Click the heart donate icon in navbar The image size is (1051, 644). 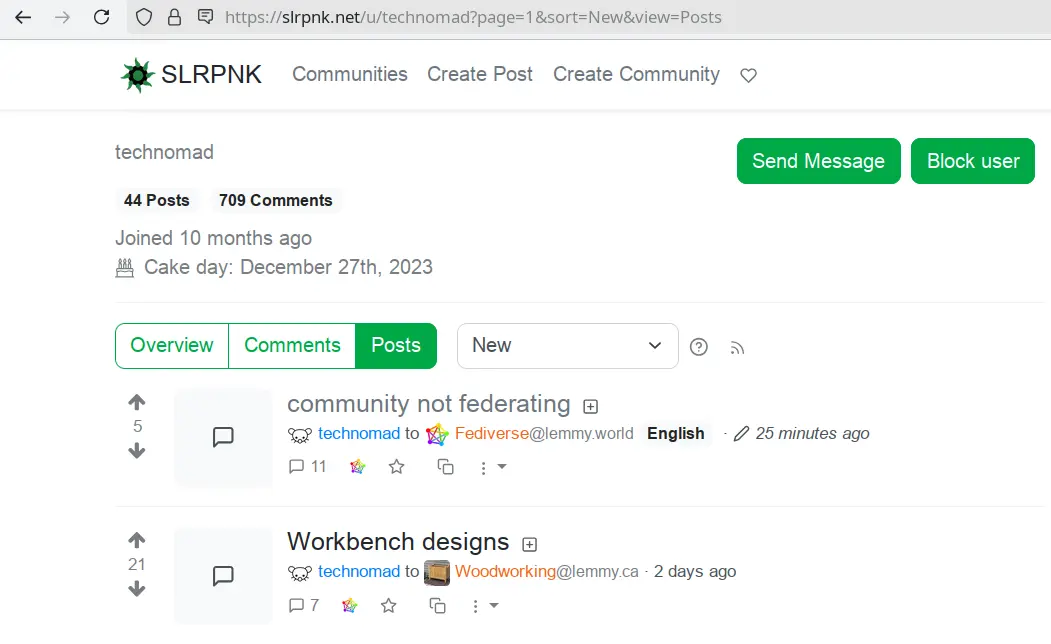click(x=748, y=75)
